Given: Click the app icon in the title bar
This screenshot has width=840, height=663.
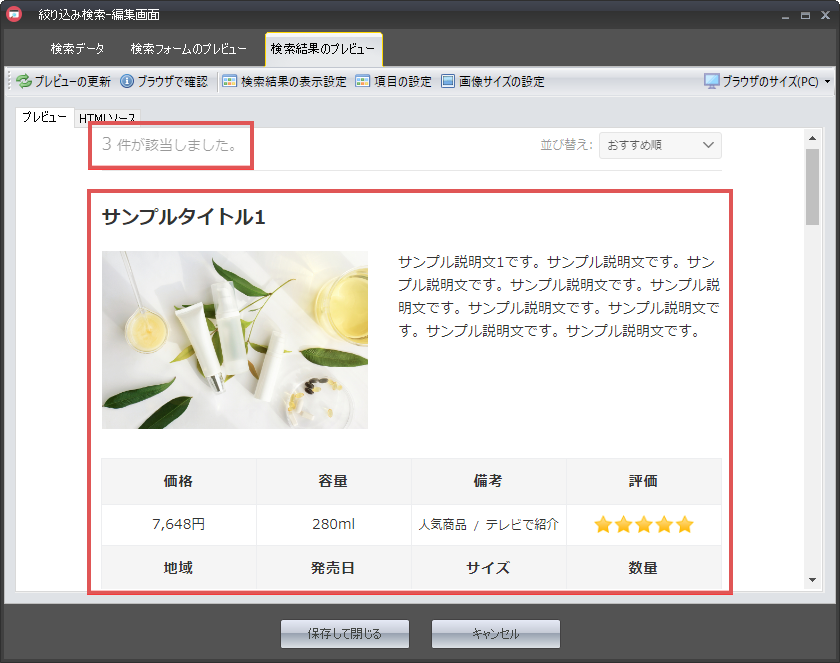Looking at the screenshot, I should point(15,15).
